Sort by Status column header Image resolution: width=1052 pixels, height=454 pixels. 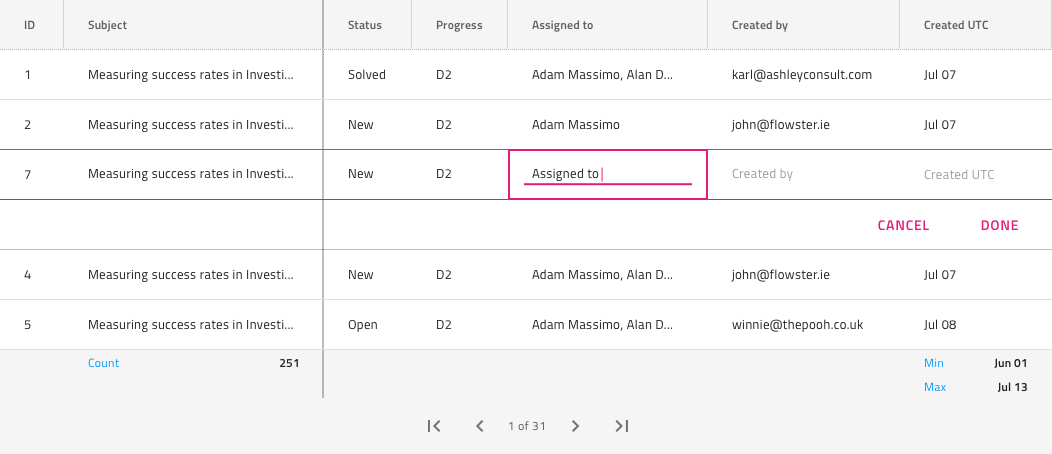tap(365, 25)
